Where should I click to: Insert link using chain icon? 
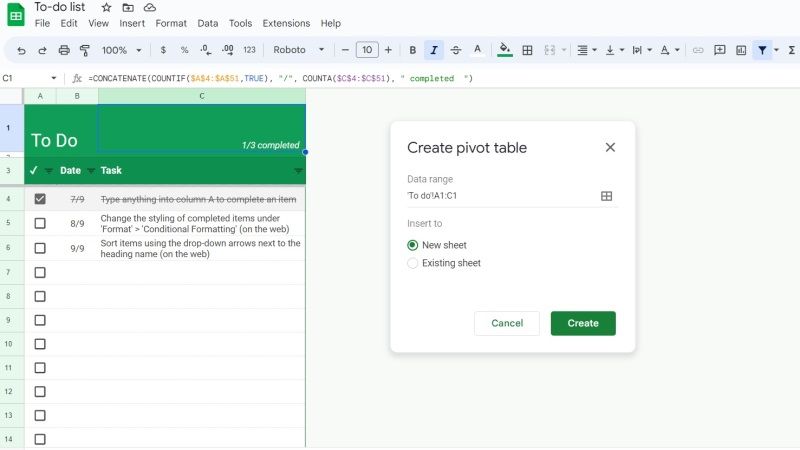point(698,50)
